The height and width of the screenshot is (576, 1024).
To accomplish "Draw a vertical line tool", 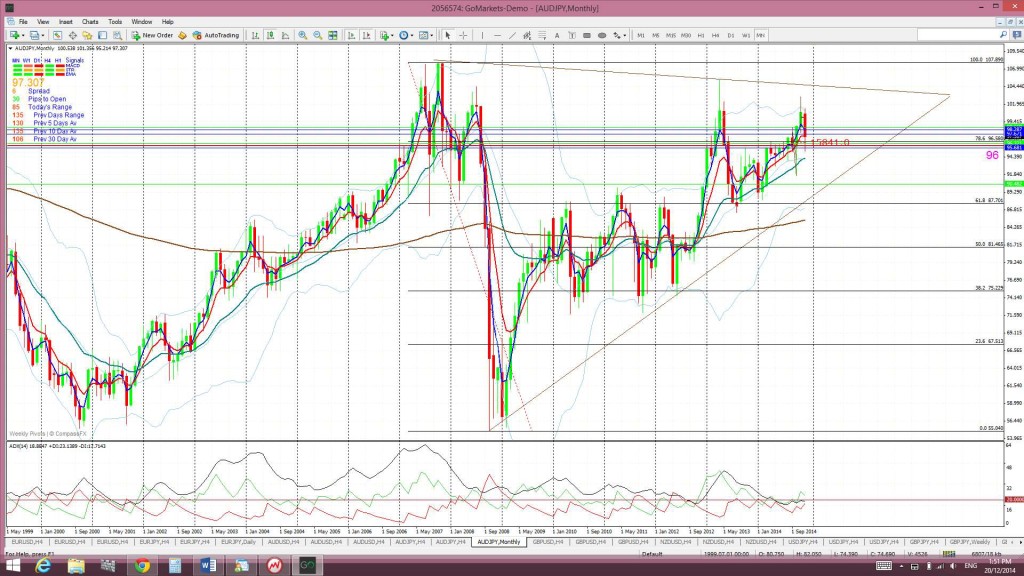I will tap(482, 35).
